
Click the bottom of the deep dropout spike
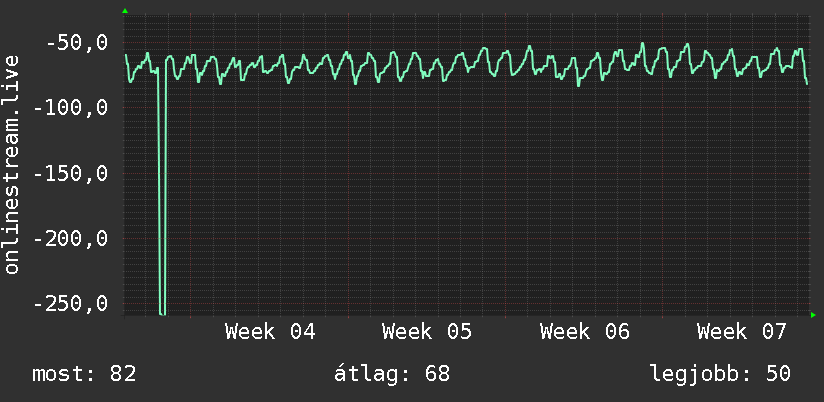click(162, 312)
